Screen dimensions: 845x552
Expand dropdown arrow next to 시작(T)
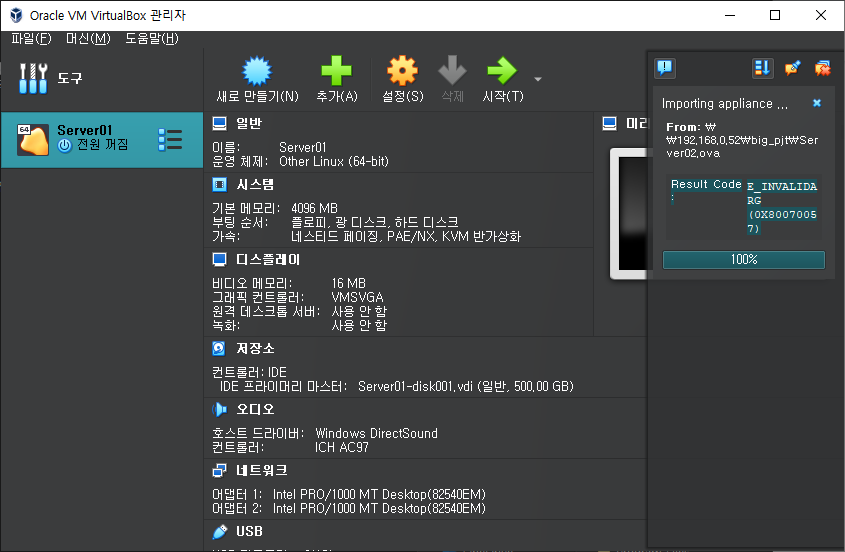[537, 79]
